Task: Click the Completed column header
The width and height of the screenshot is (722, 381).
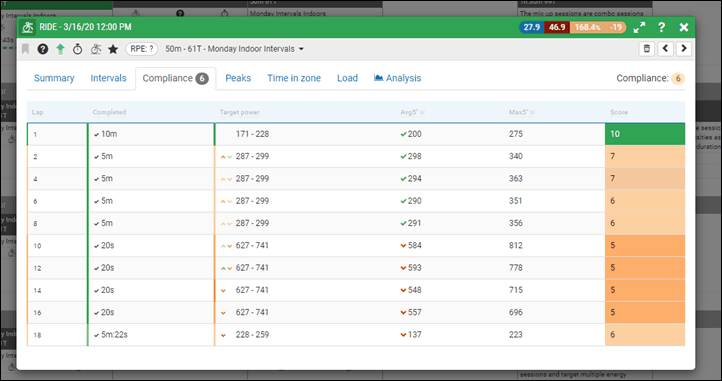Action: coord(109,112)
